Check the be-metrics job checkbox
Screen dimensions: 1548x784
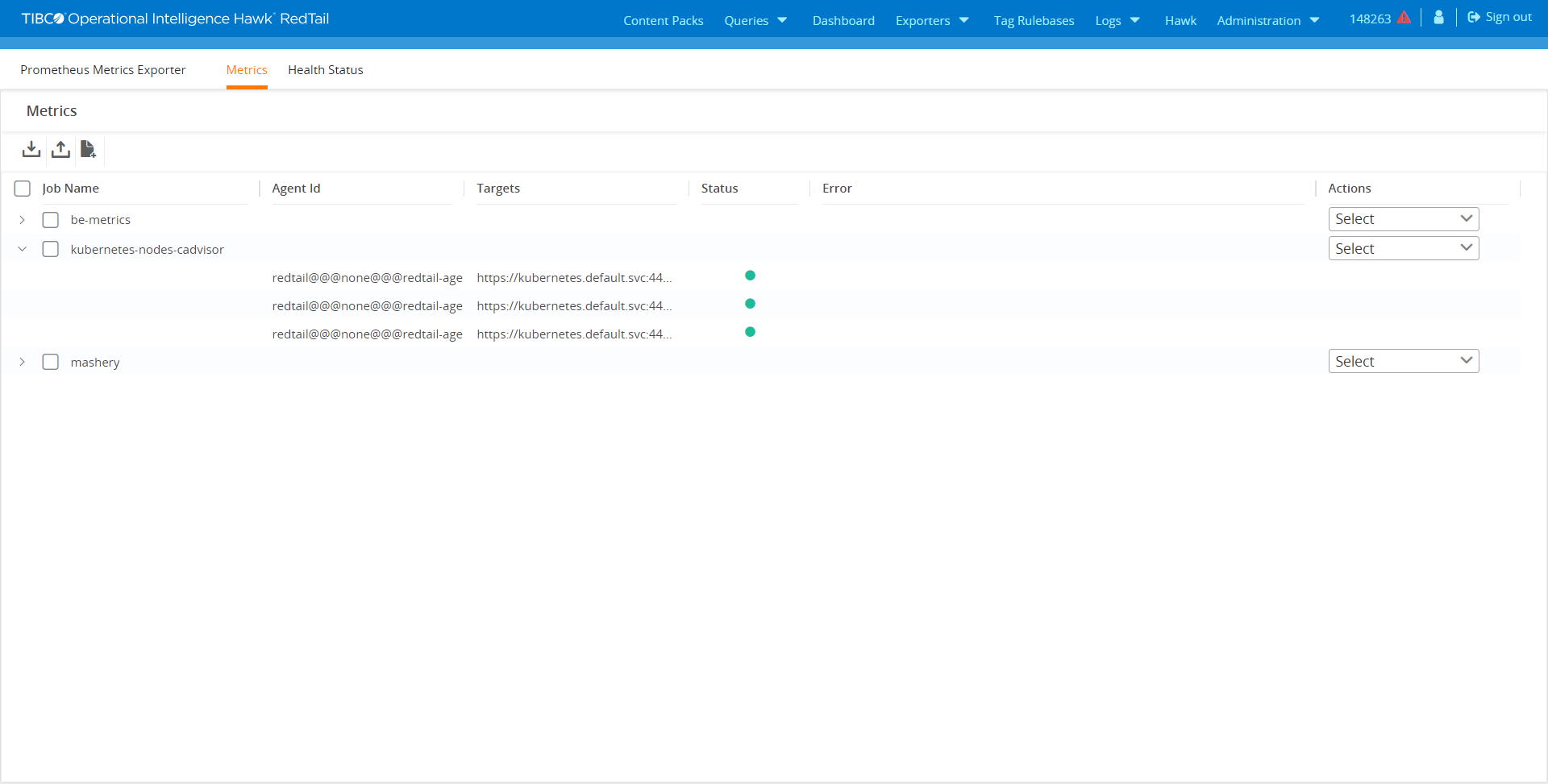(x=51, y=220)
